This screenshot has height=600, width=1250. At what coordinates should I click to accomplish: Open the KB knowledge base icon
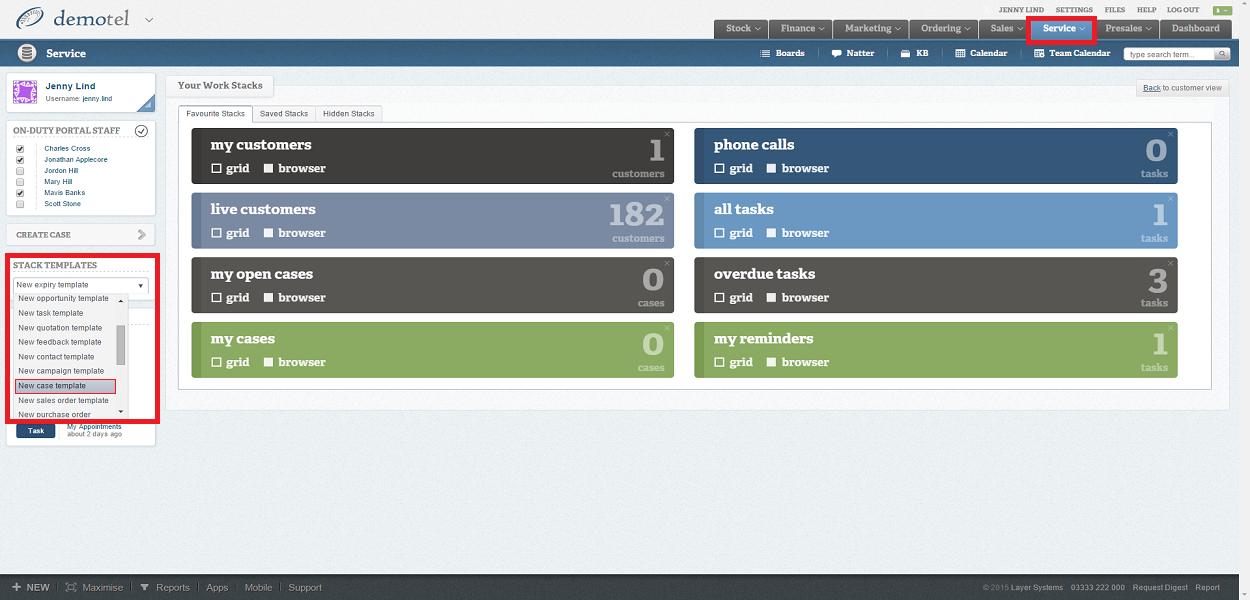[905, 53]
